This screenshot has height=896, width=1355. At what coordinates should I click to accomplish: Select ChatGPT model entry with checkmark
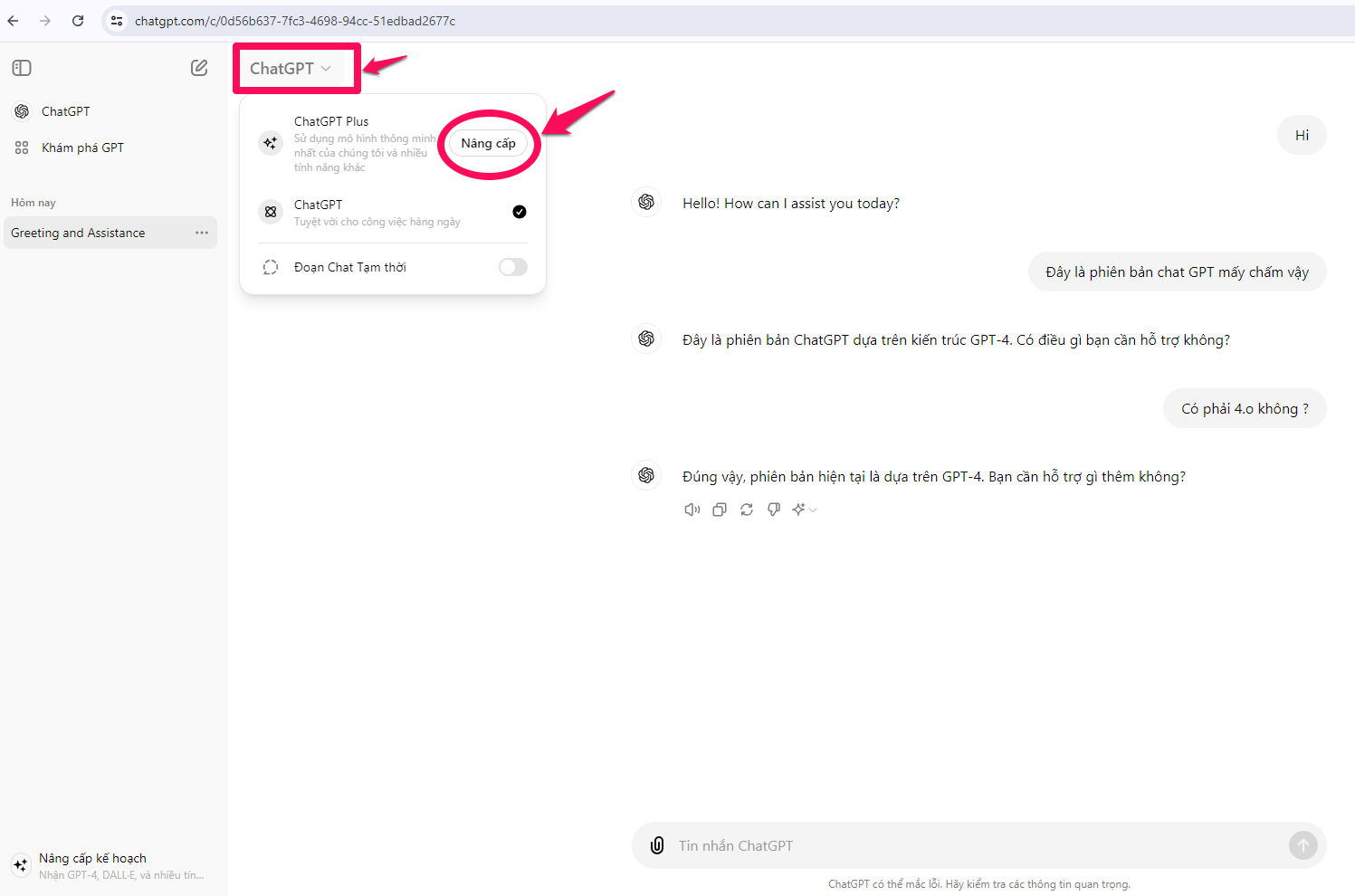(393, 213)
